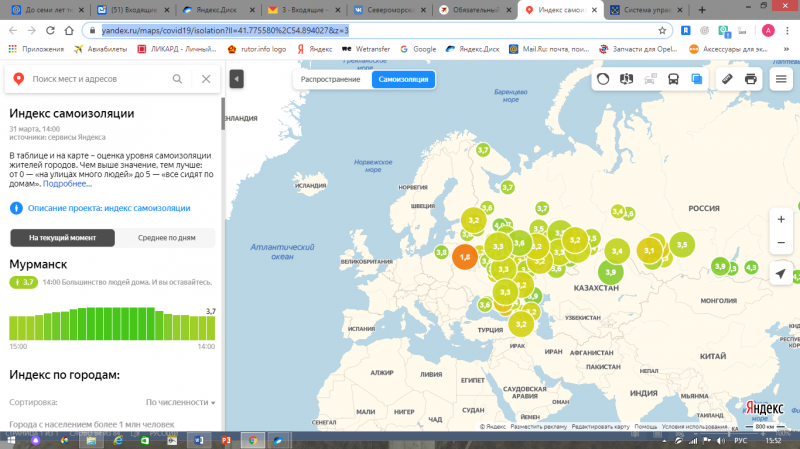
Task: Open PowerPoint from the Windows taskbar
Action: pos(226,440)
